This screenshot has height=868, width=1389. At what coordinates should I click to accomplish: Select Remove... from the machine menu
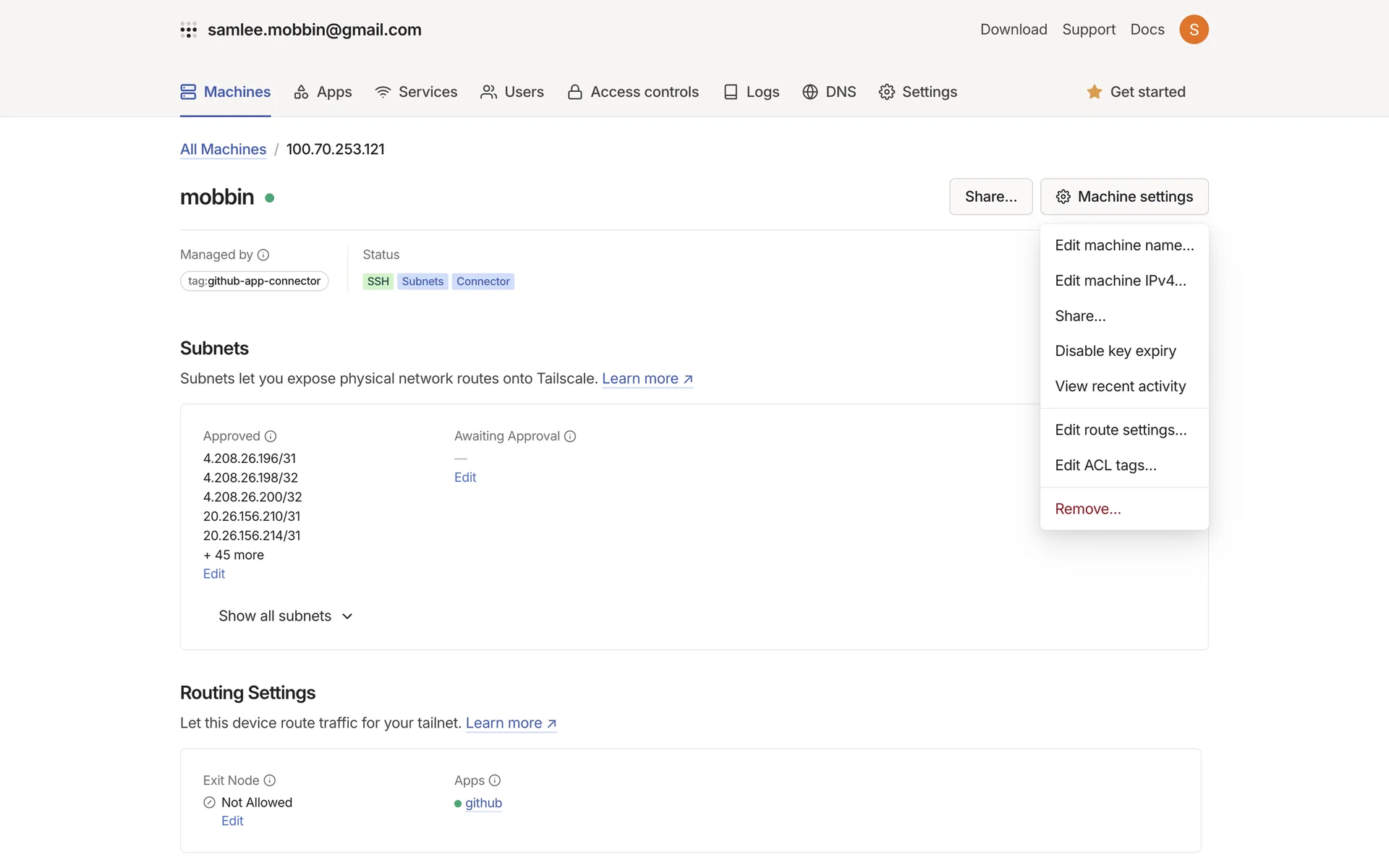tap(1087, 509)
